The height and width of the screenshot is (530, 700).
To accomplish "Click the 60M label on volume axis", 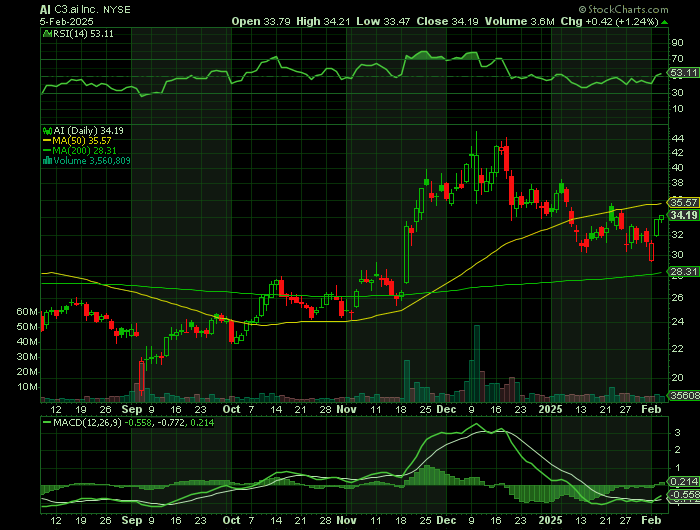I will tap(27, 312).
